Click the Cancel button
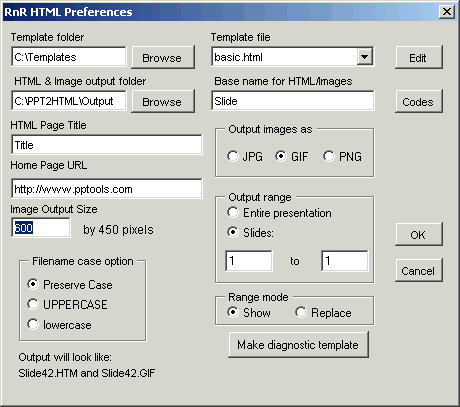Viewport: 460px width, 407px height. [x=419, y=270]
